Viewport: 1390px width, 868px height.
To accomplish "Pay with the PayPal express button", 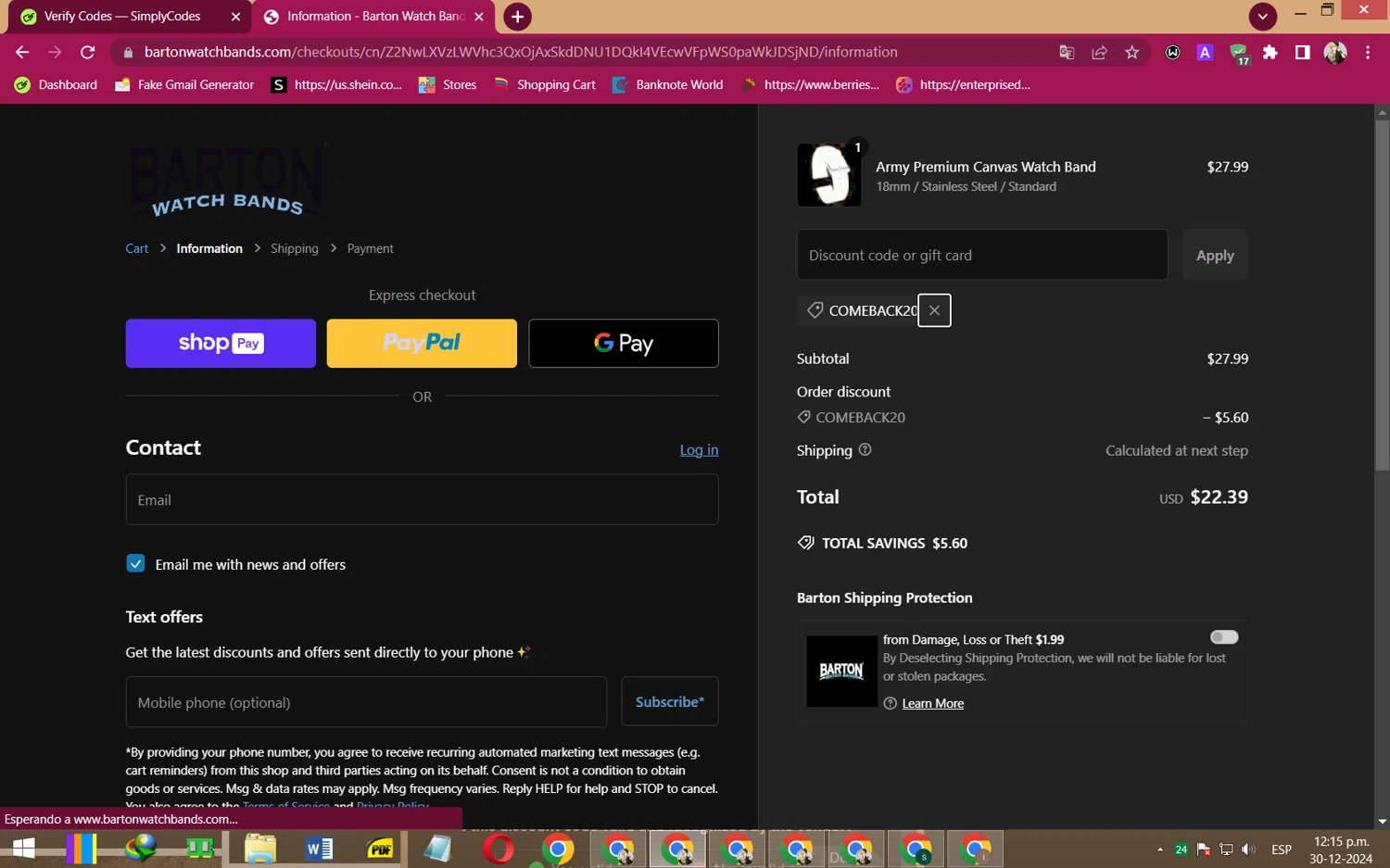I will (x=422, y=344).
